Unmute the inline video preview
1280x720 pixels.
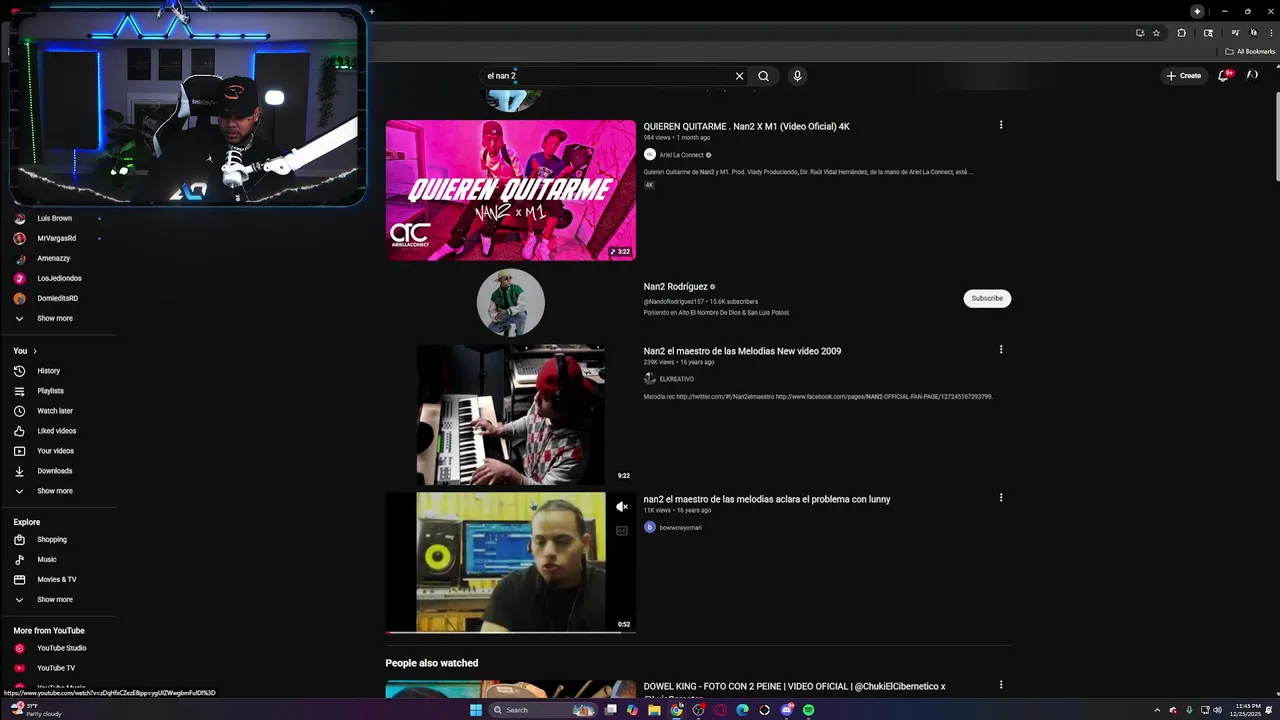(x=622, y=507)
